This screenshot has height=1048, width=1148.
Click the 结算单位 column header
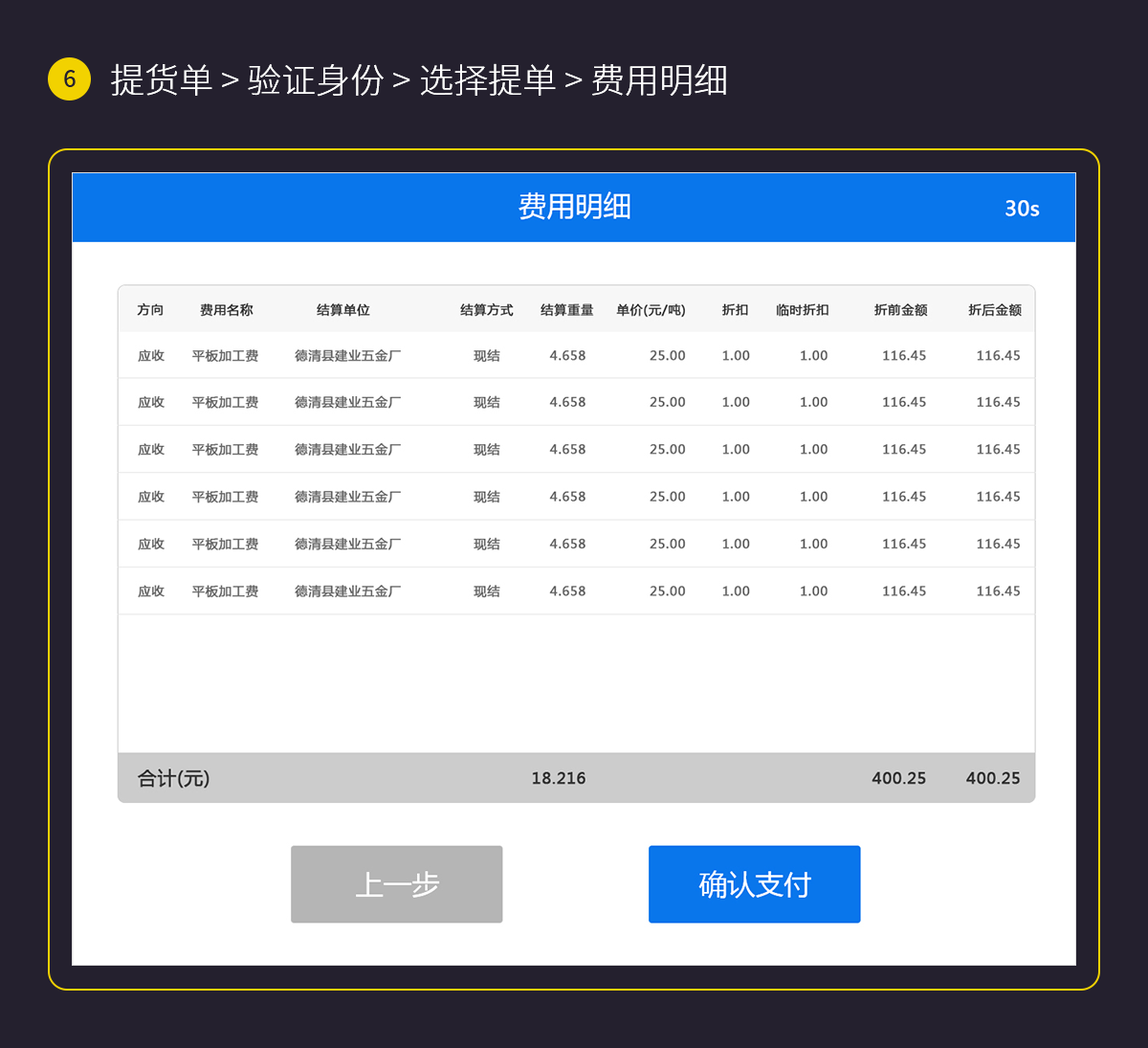[x=342, y=310]
